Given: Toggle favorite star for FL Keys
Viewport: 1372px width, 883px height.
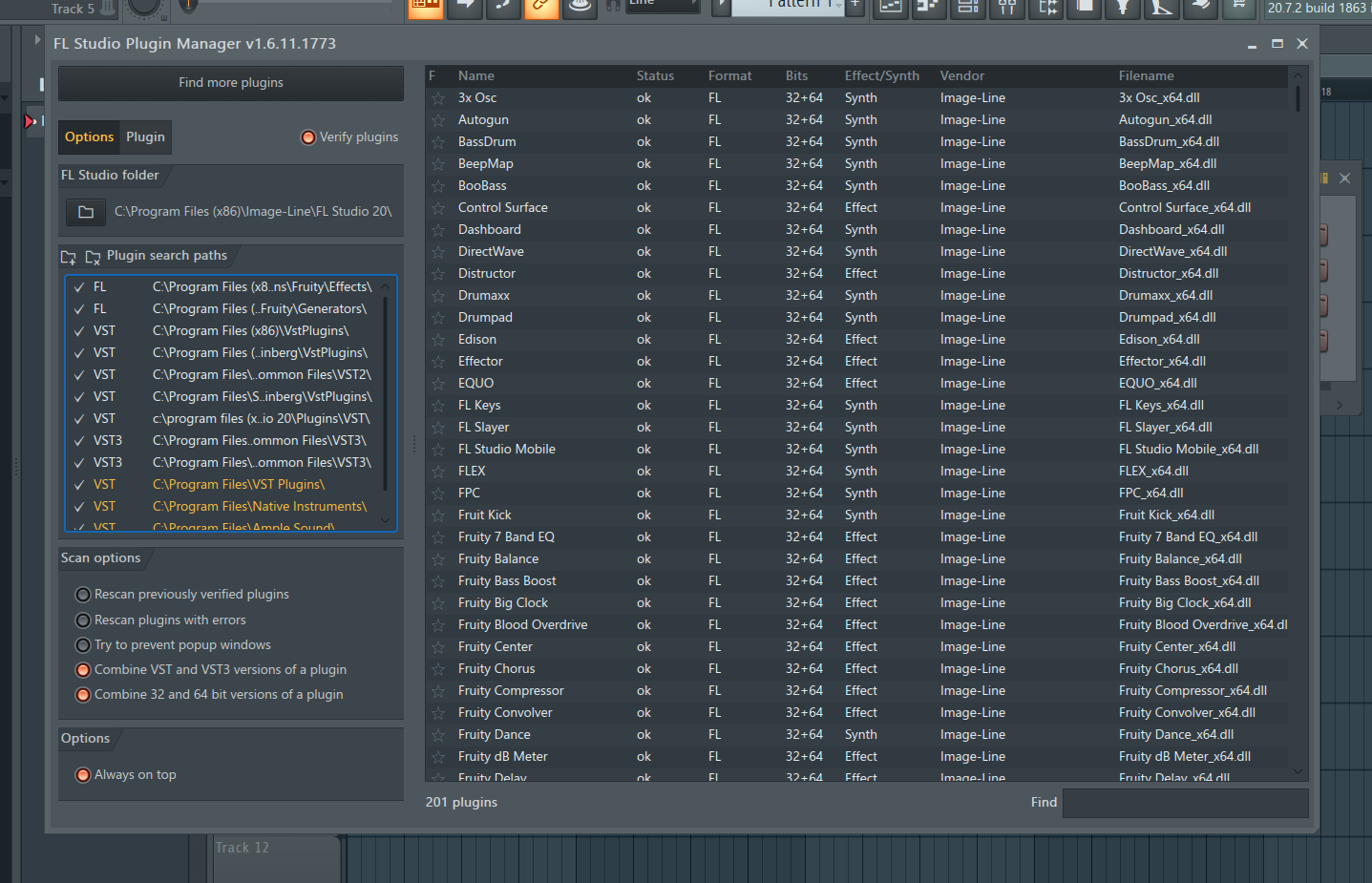Looking at the screenshot, I should 438,406.
